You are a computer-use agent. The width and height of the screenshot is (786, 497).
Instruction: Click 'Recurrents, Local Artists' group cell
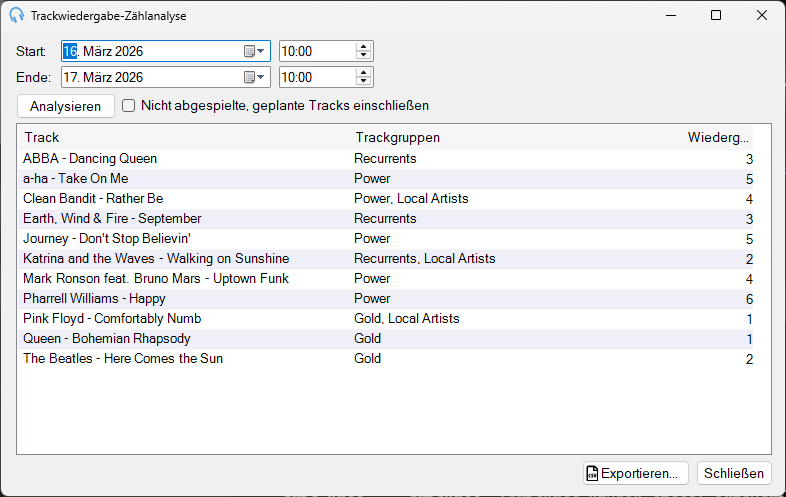tap(425, 259)
